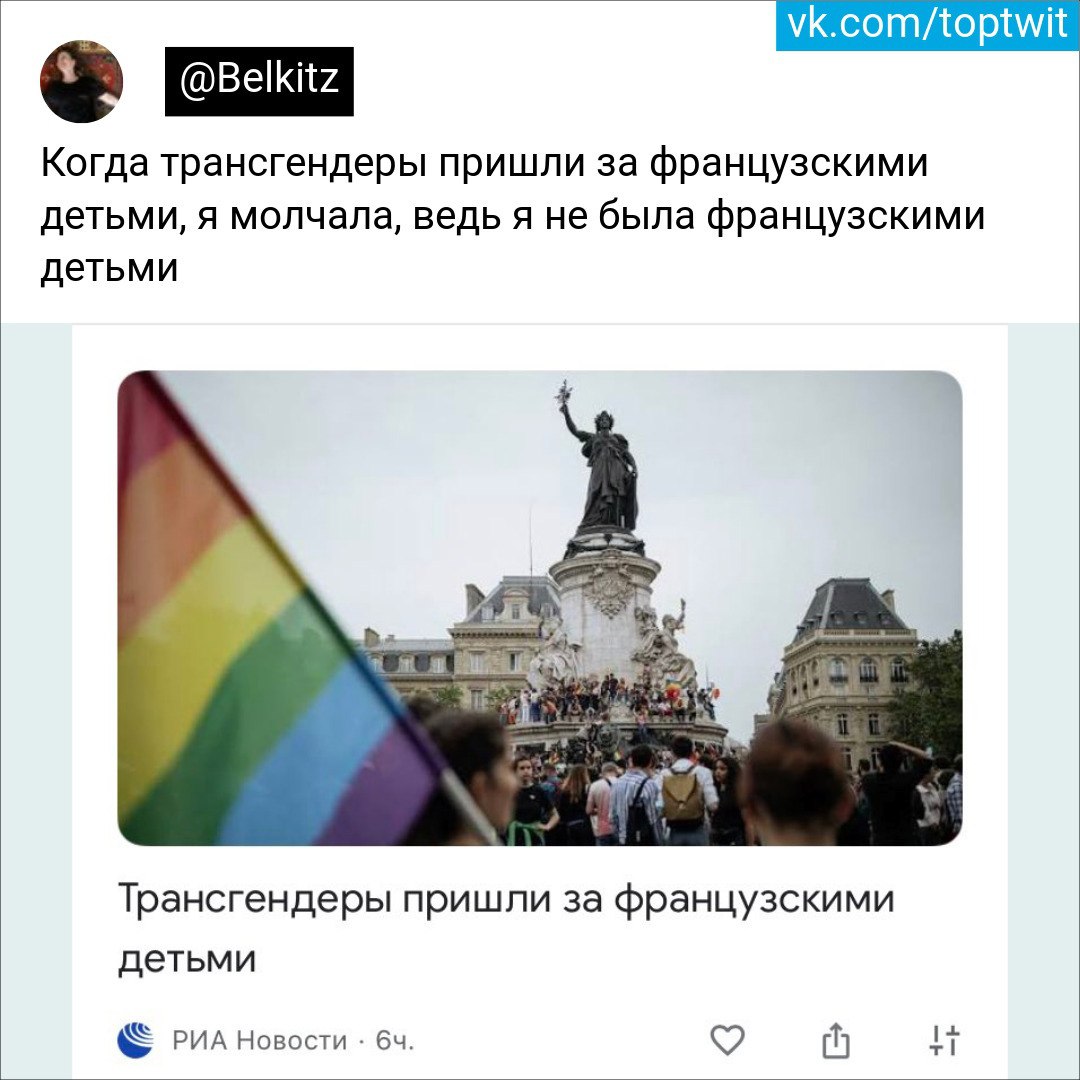1080x1080 pixels.
Task: Select the tweet text starting with 'Когда трансгендеры'
Action: [x=513, y=215]
